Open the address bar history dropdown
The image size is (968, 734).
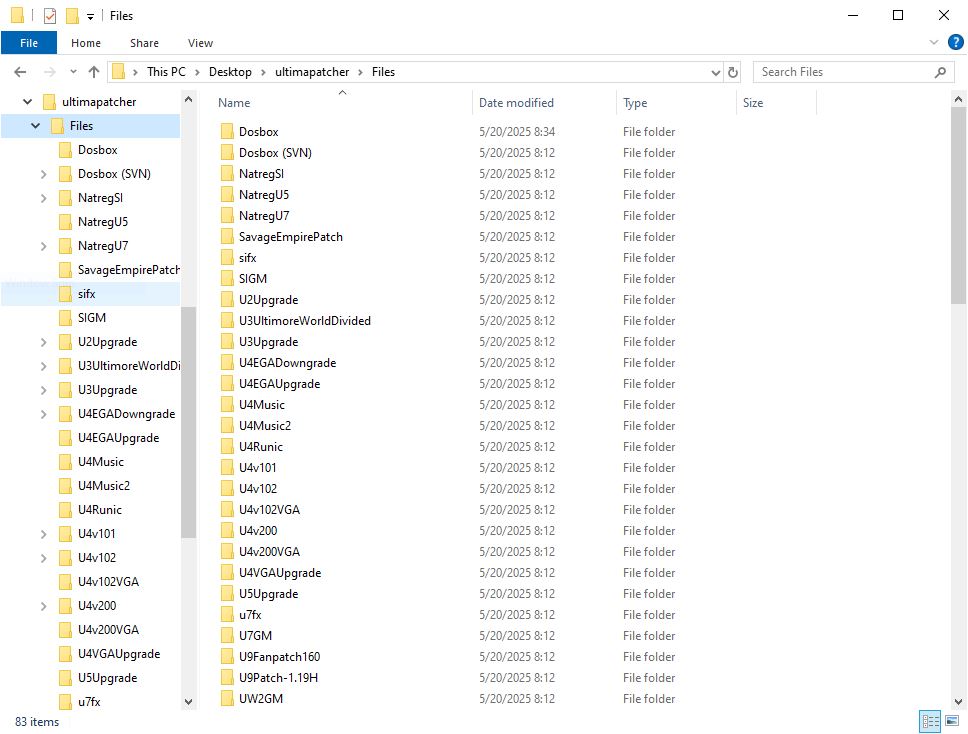[x=716, y=72]
